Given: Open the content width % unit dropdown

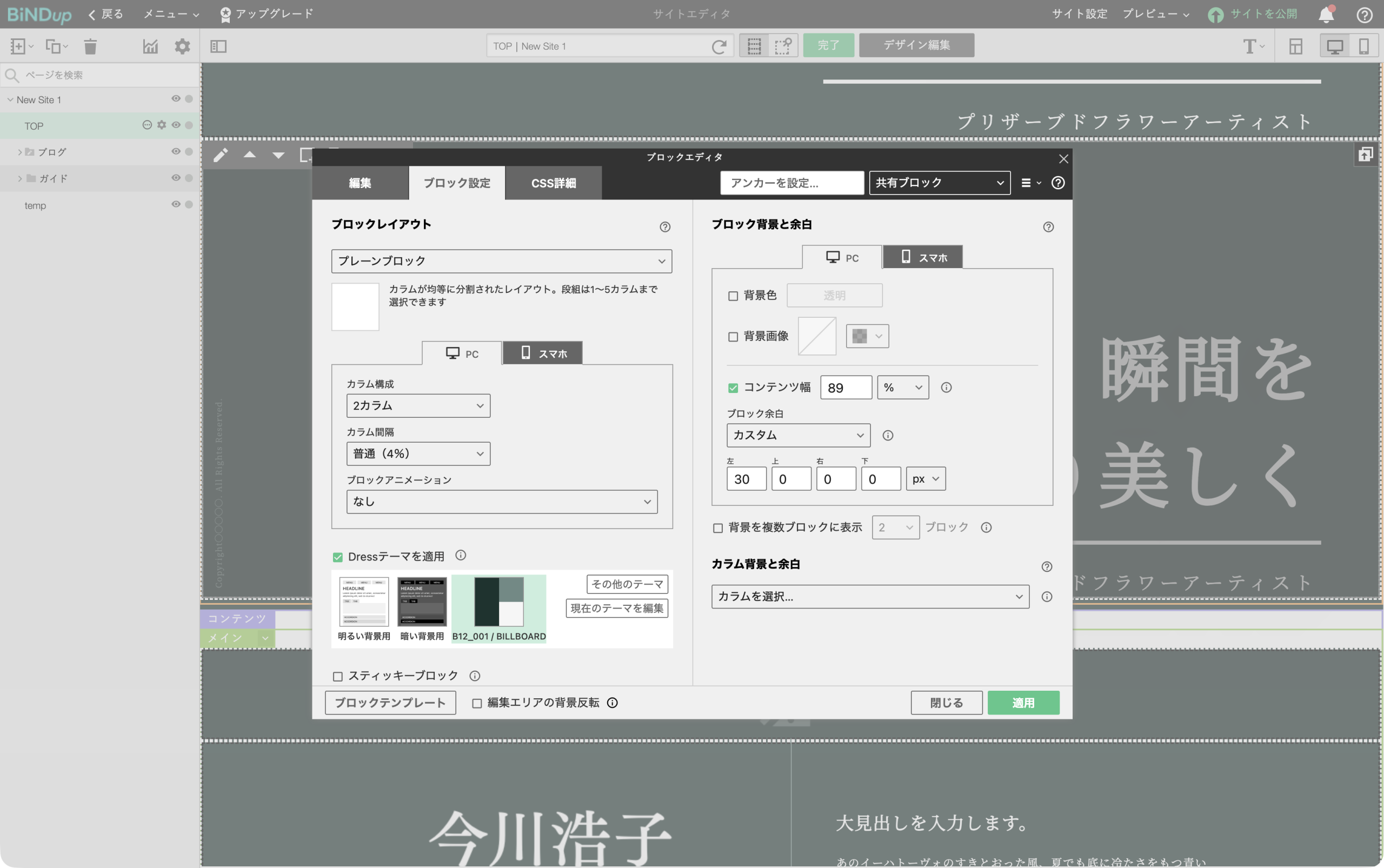Looking at the screenshot, I should pos(903,388).
